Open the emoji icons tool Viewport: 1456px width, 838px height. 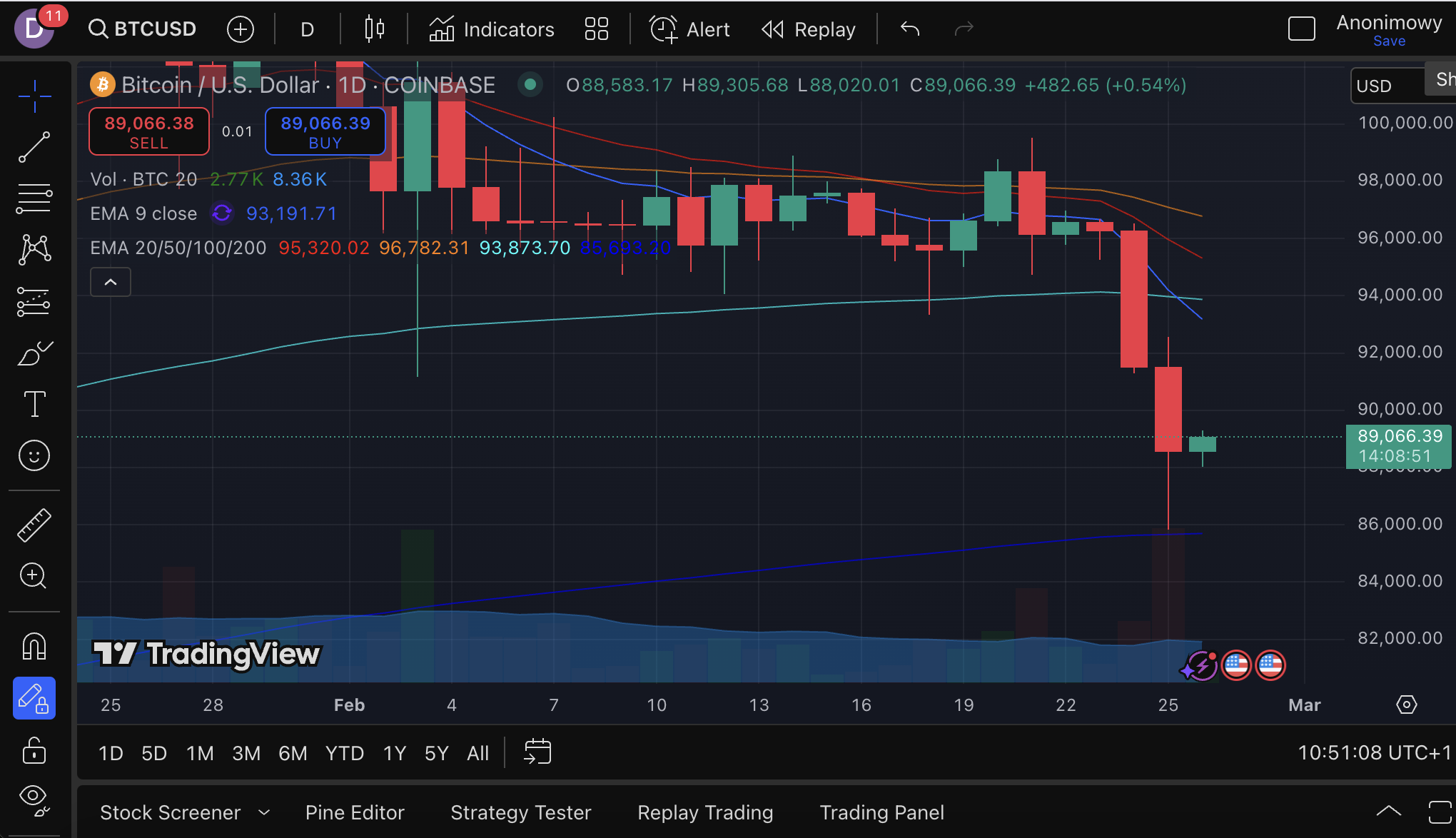(34, 455)
